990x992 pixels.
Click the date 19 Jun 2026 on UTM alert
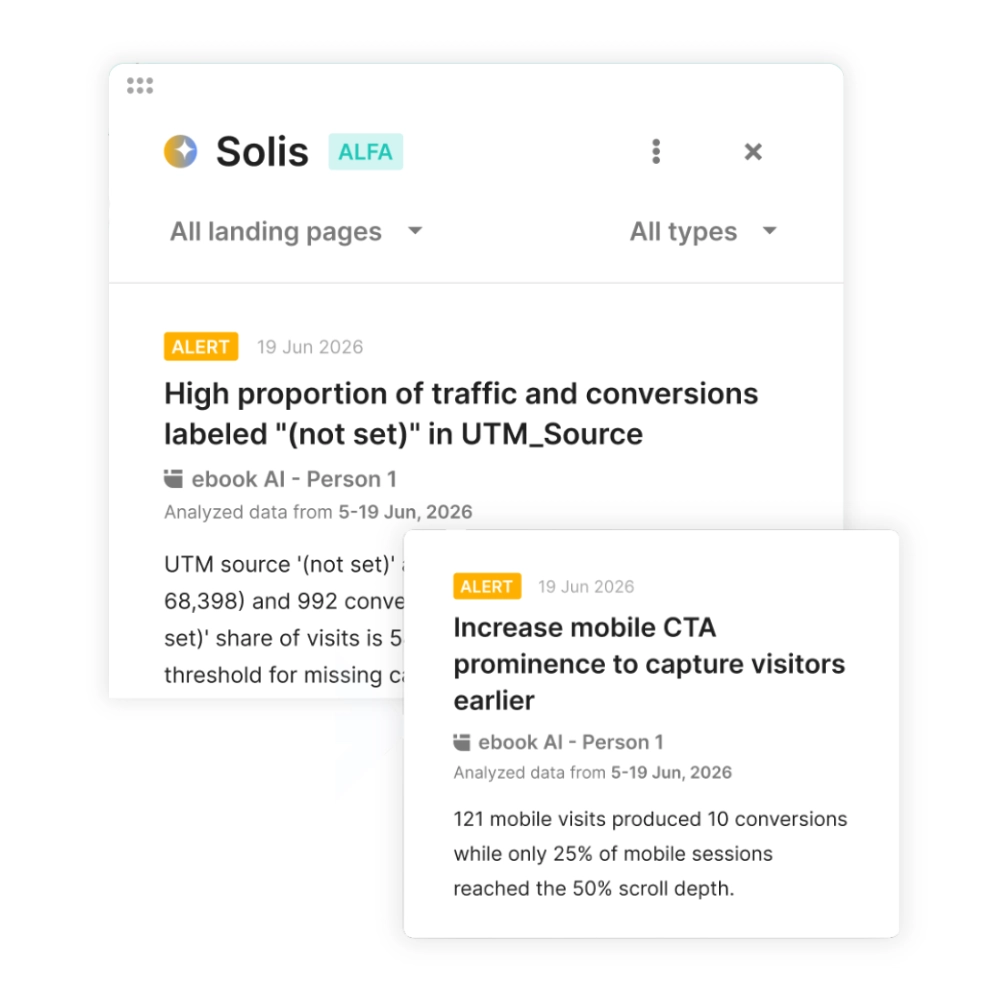310,346
